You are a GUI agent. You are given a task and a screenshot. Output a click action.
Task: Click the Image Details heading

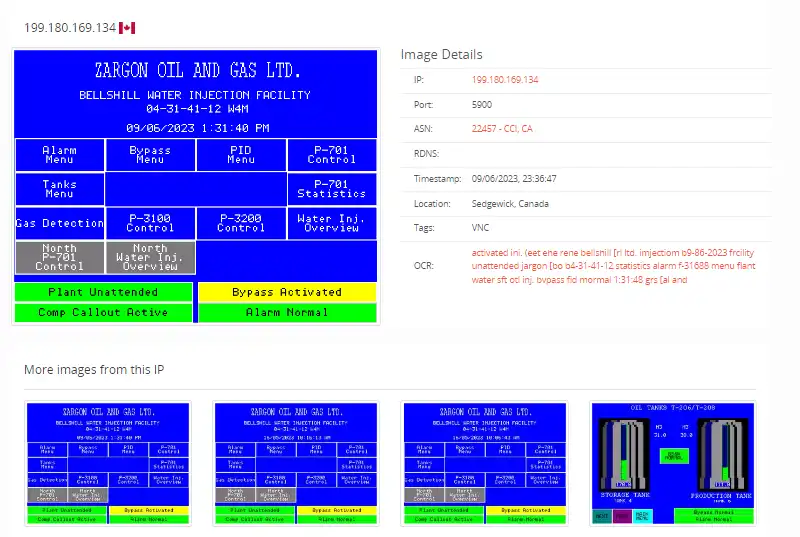[441, 54]
